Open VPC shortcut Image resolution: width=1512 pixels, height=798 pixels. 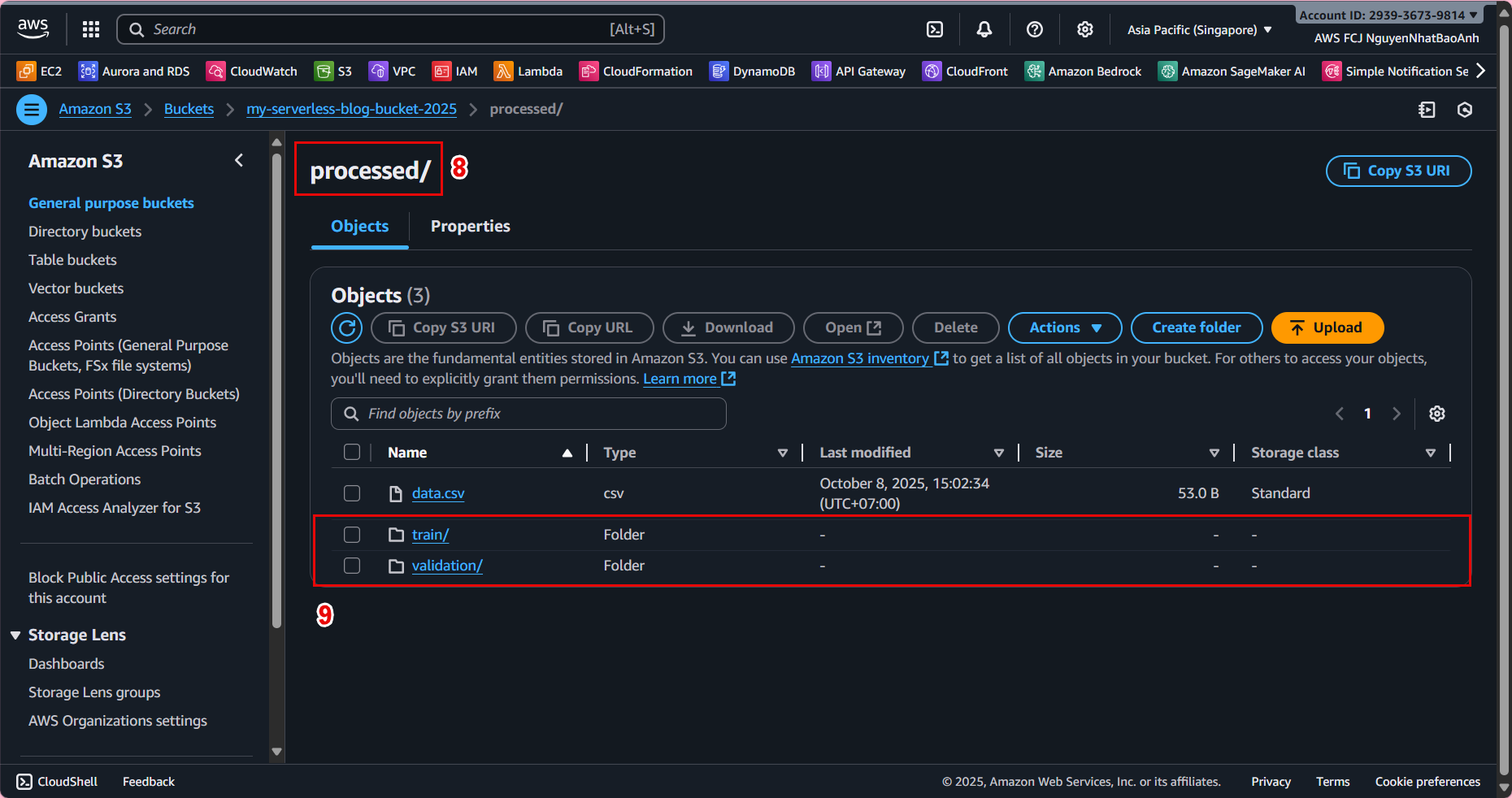click(392, 72)
